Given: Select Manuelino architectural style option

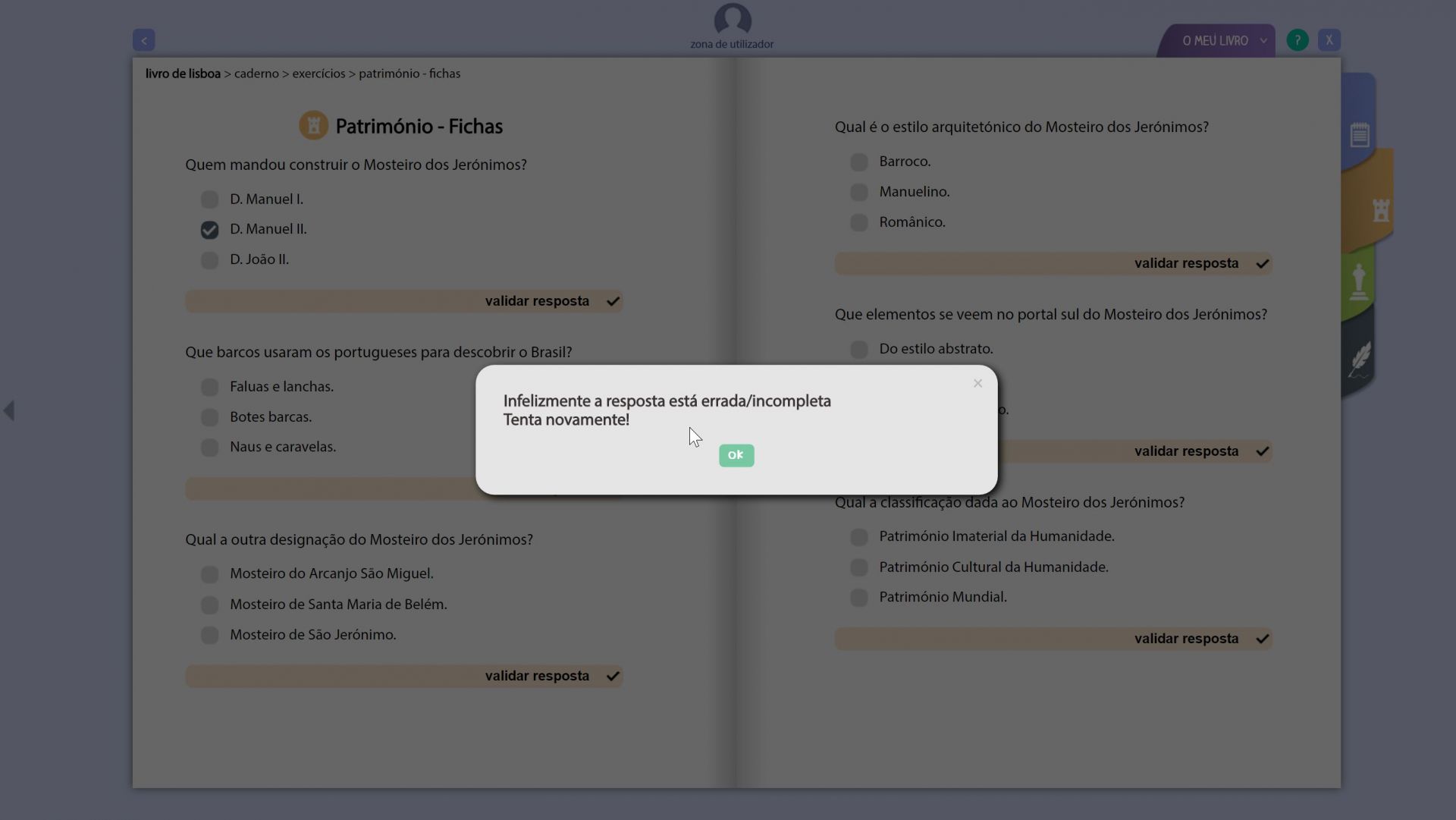Looking at the screenshot, I should [859, 193].
